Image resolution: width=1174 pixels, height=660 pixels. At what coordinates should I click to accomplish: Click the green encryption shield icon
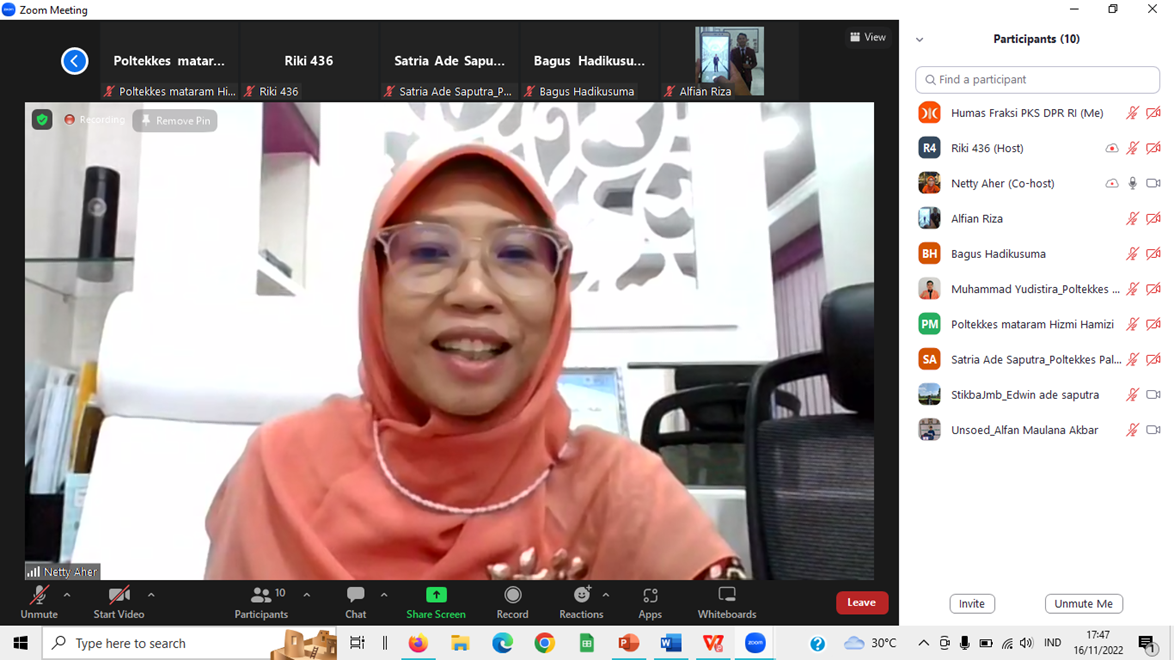pyautogui.click(x=42, y=120)
